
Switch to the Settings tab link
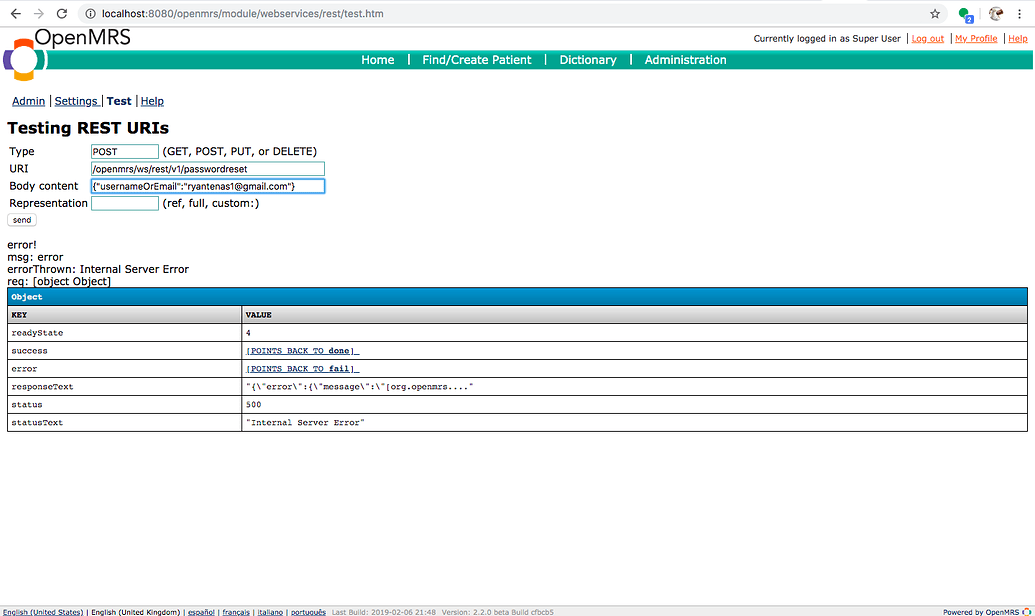(x=76, y=101)
